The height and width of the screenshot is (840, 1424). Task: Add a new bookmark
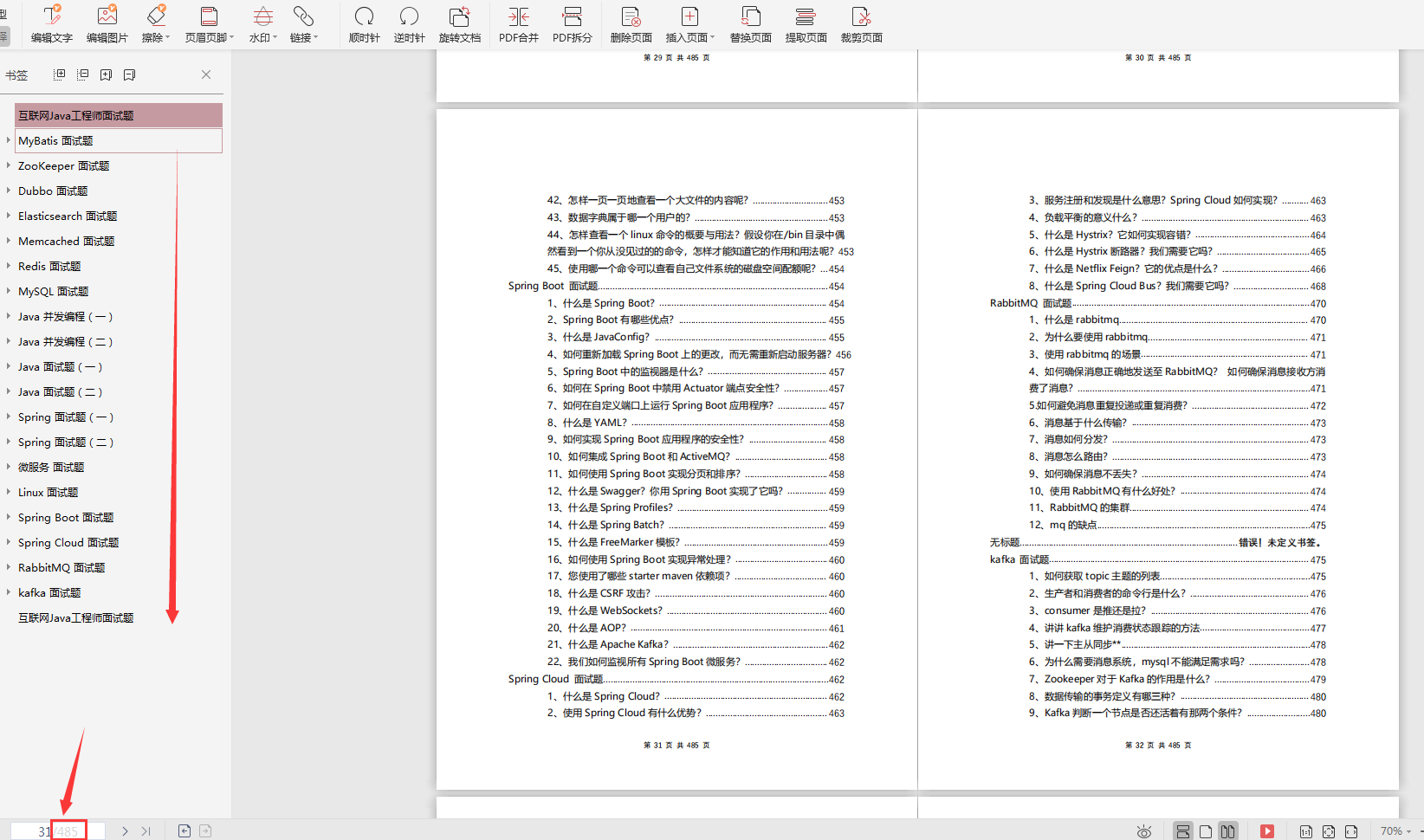click(106, 74)
